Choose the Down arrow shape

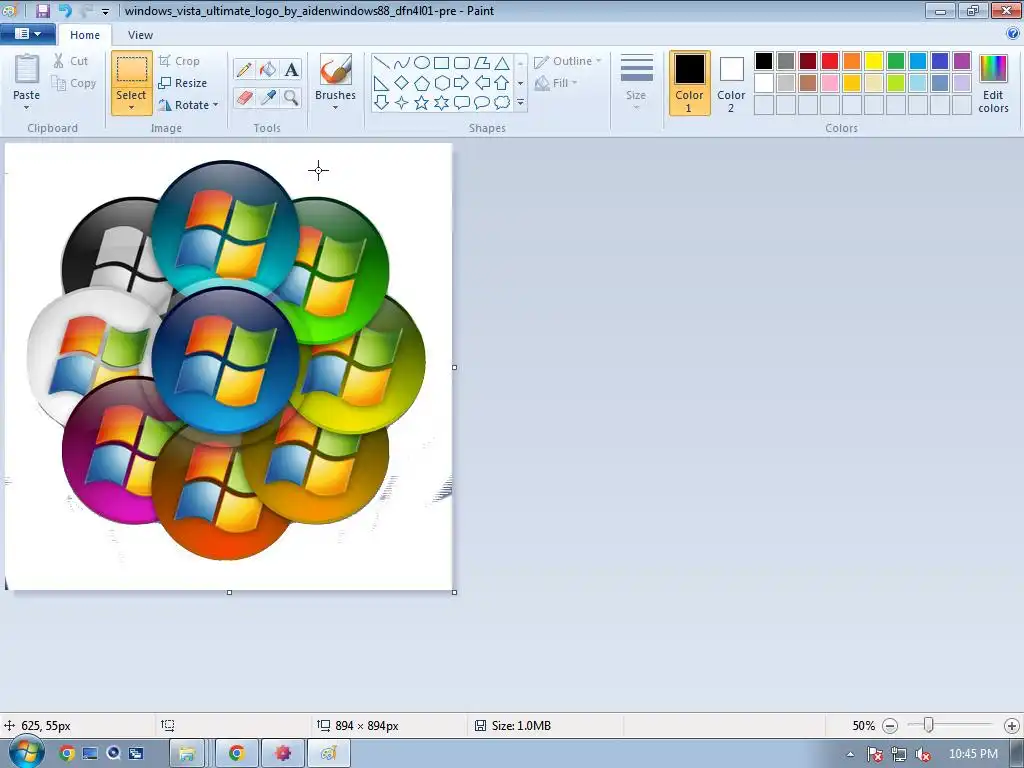[x=382, y=103]
